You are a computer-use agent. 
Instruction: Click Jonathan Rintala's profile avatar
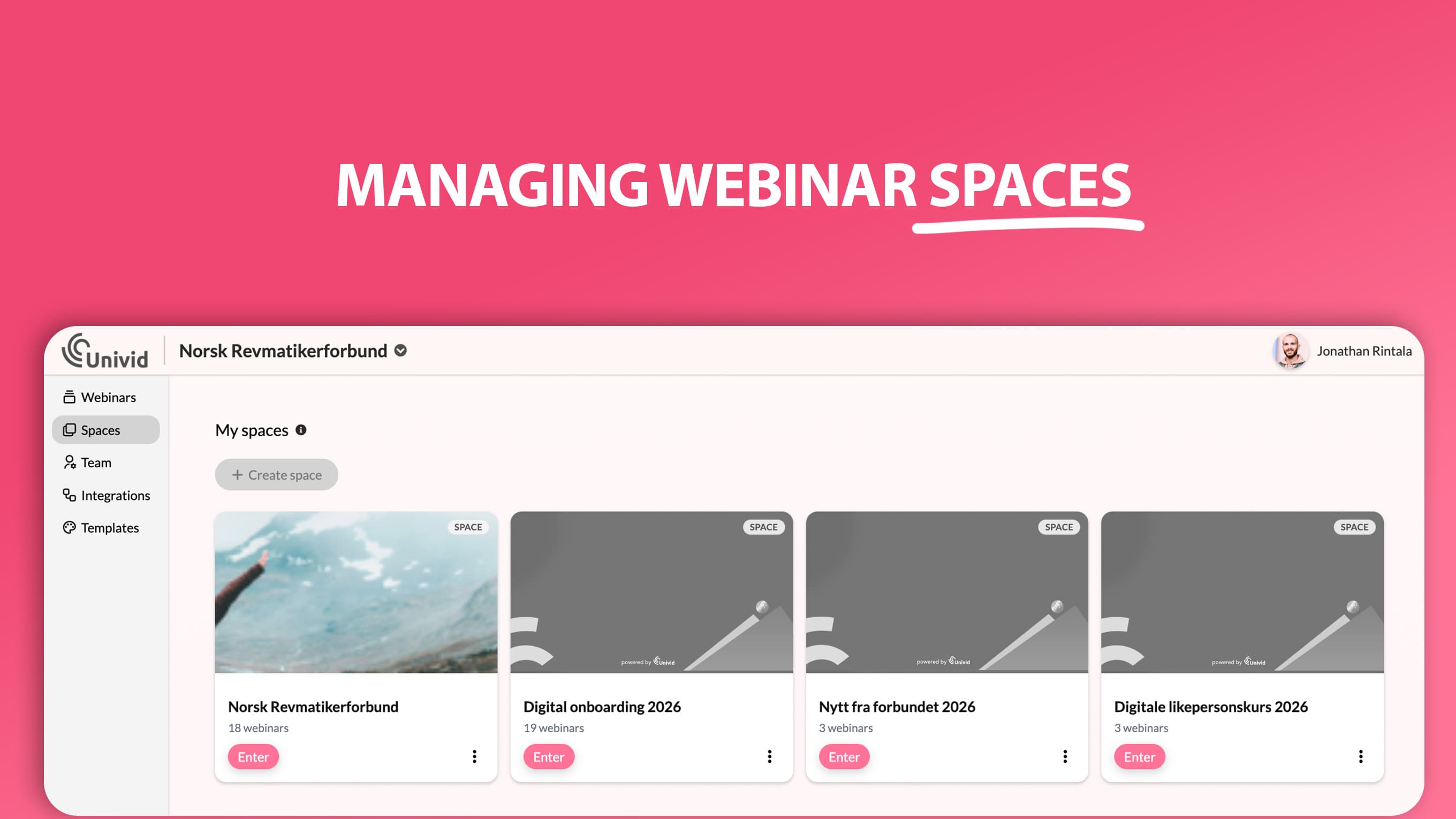1292,351
